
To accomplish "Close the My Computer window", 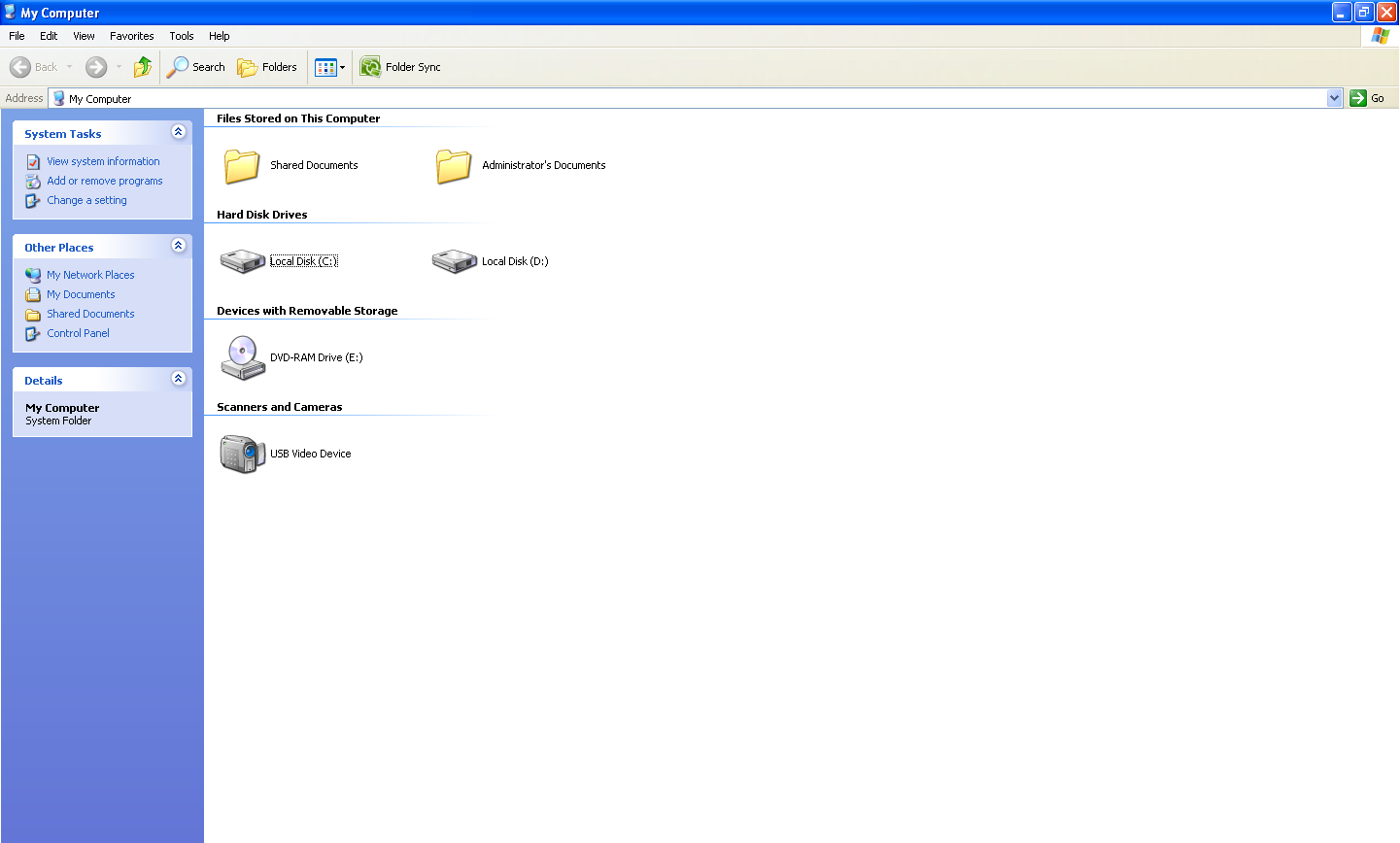I will tap(1386, 13).
